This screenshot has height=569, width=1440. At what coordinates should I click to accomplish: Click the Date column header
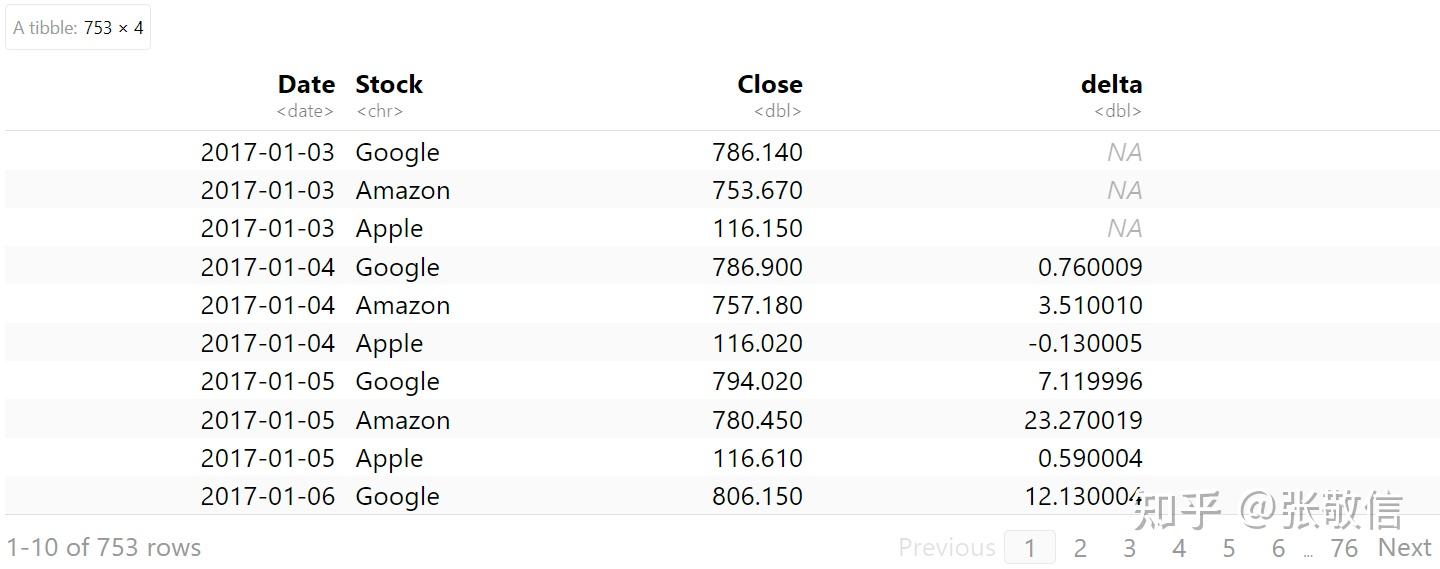tap(306, 85)
